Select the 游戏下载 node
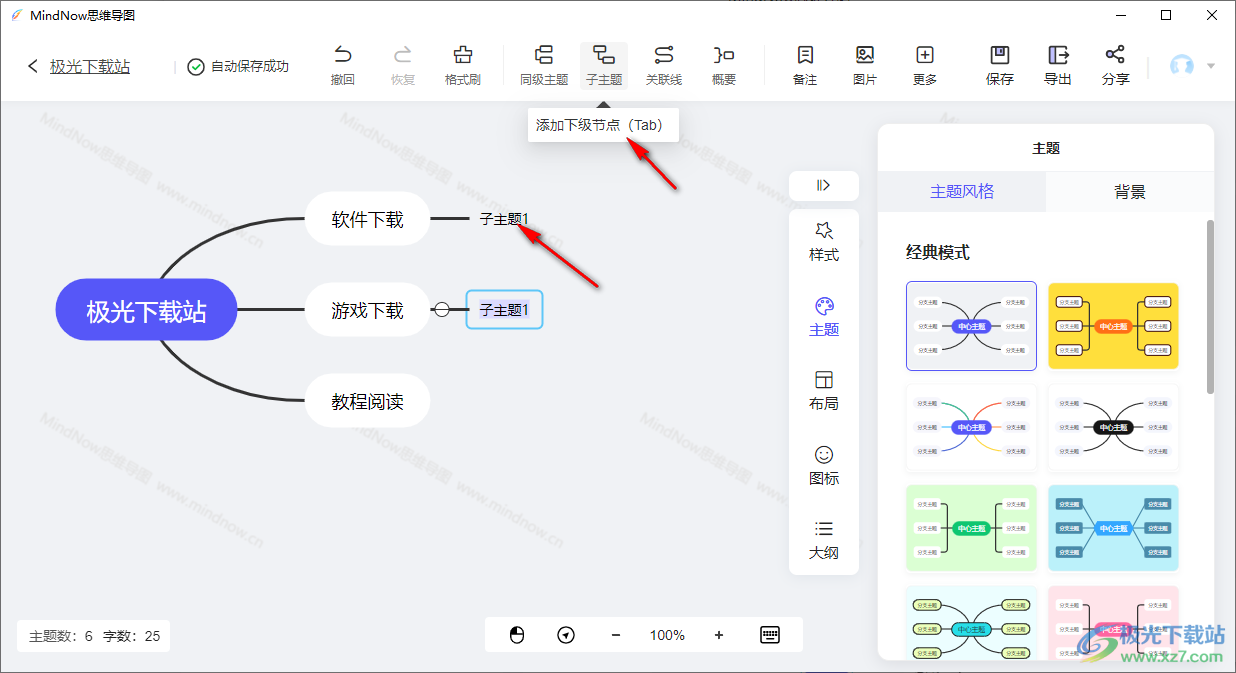Viewport: 1236px width, 673px height. coord(367,310)
